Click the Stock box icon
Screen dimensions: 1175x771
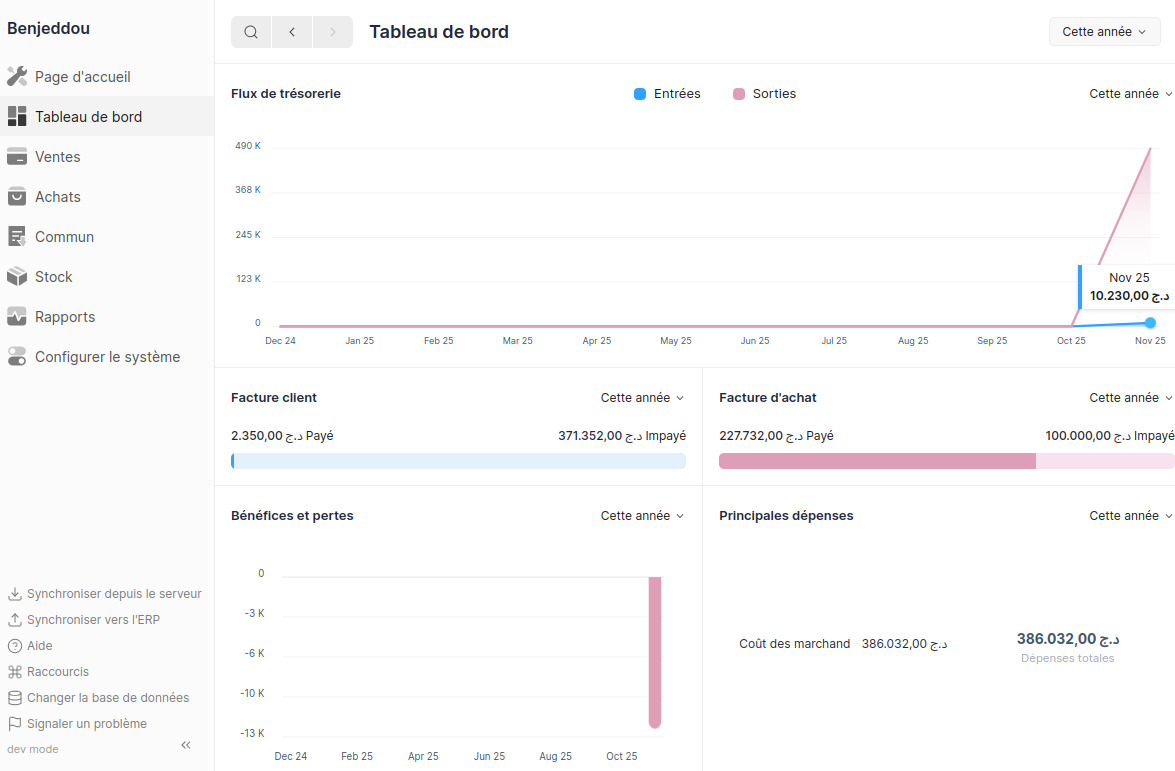pos(17,277)
